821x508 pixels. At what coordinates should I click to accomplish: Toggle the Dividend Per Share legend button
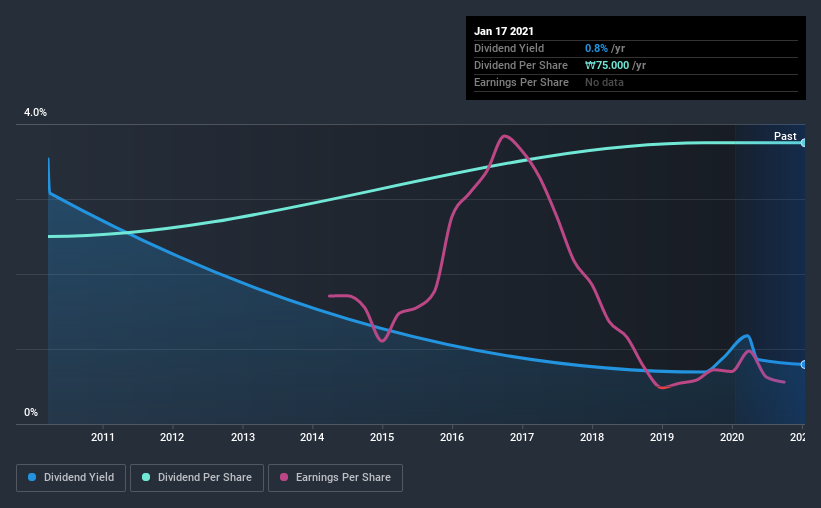197,478
